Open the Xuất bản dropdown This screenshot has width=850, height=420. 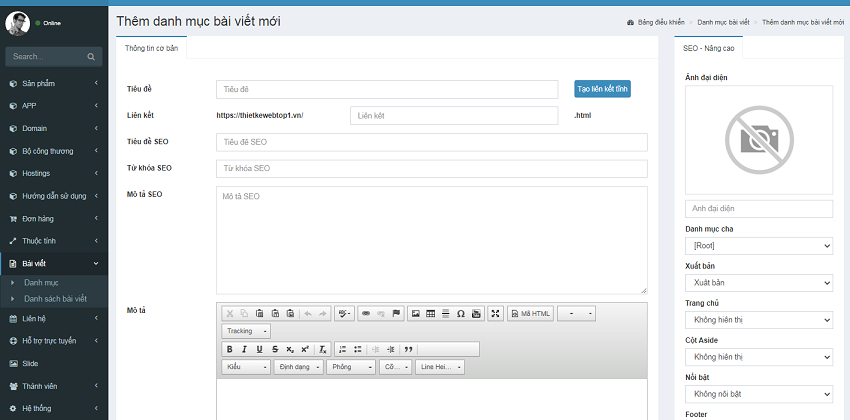tap(758, 282)
